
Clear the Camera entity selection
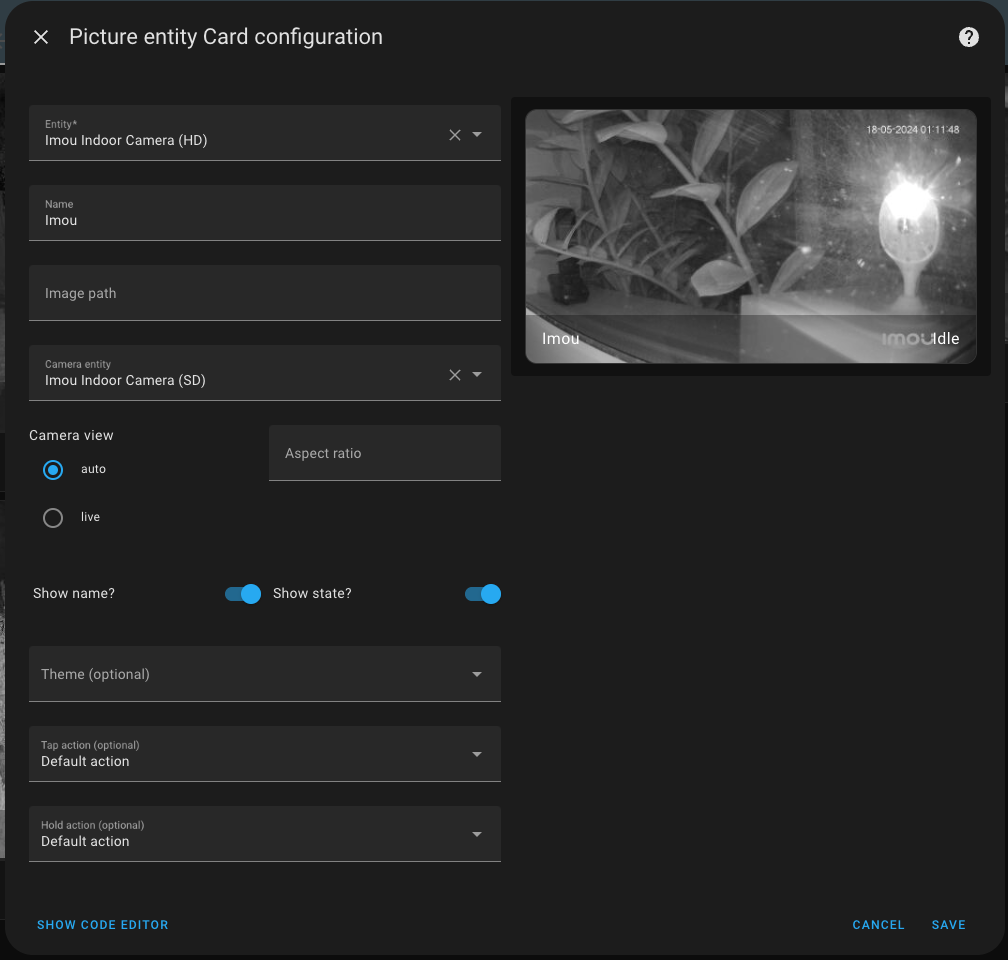pos(454,374)
